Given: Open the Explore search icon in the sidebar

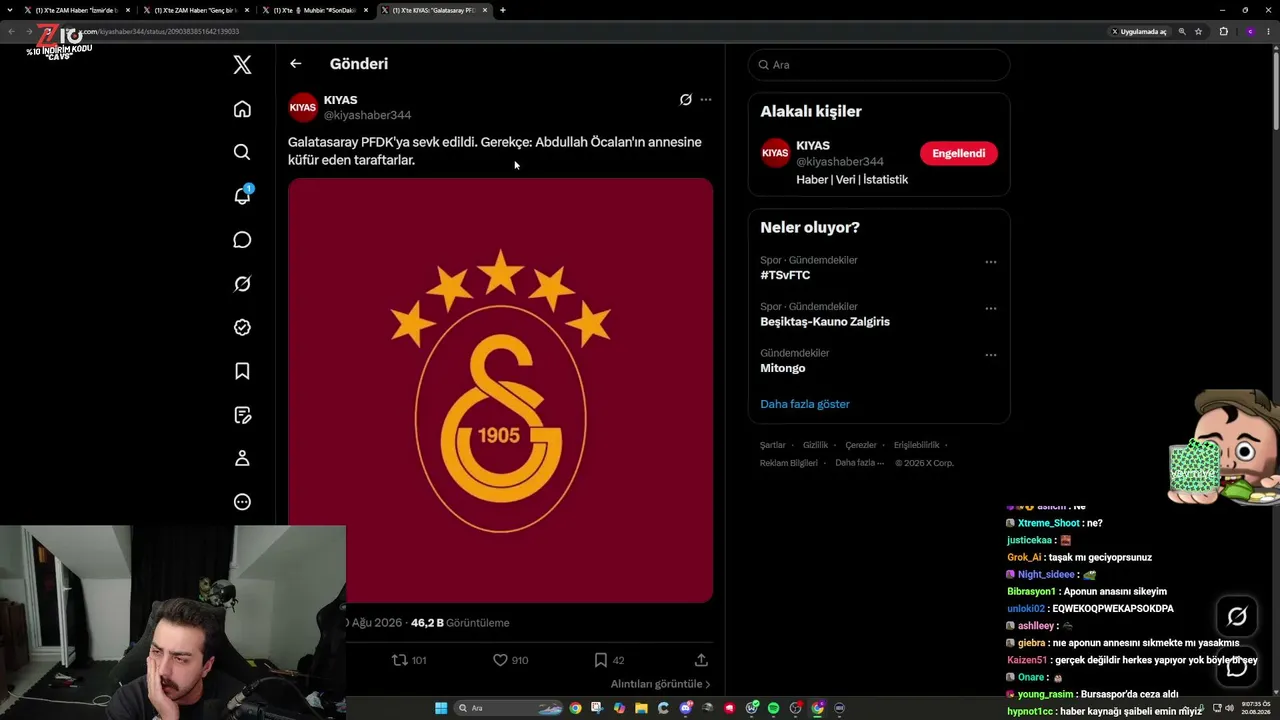Looking at the screenshot, I should tap(242, 152).
